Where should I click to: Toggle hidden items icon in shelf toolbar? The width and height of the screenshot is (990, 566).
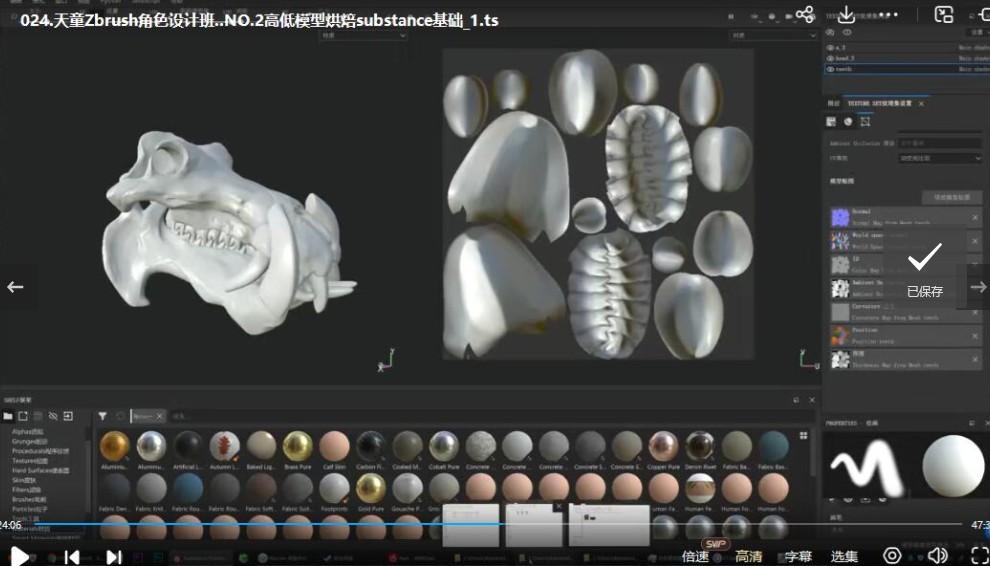[x=53, y=416]
